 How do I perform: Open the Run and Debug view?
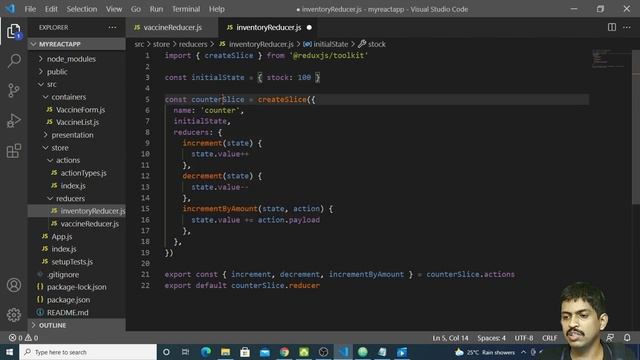point(14,120)
